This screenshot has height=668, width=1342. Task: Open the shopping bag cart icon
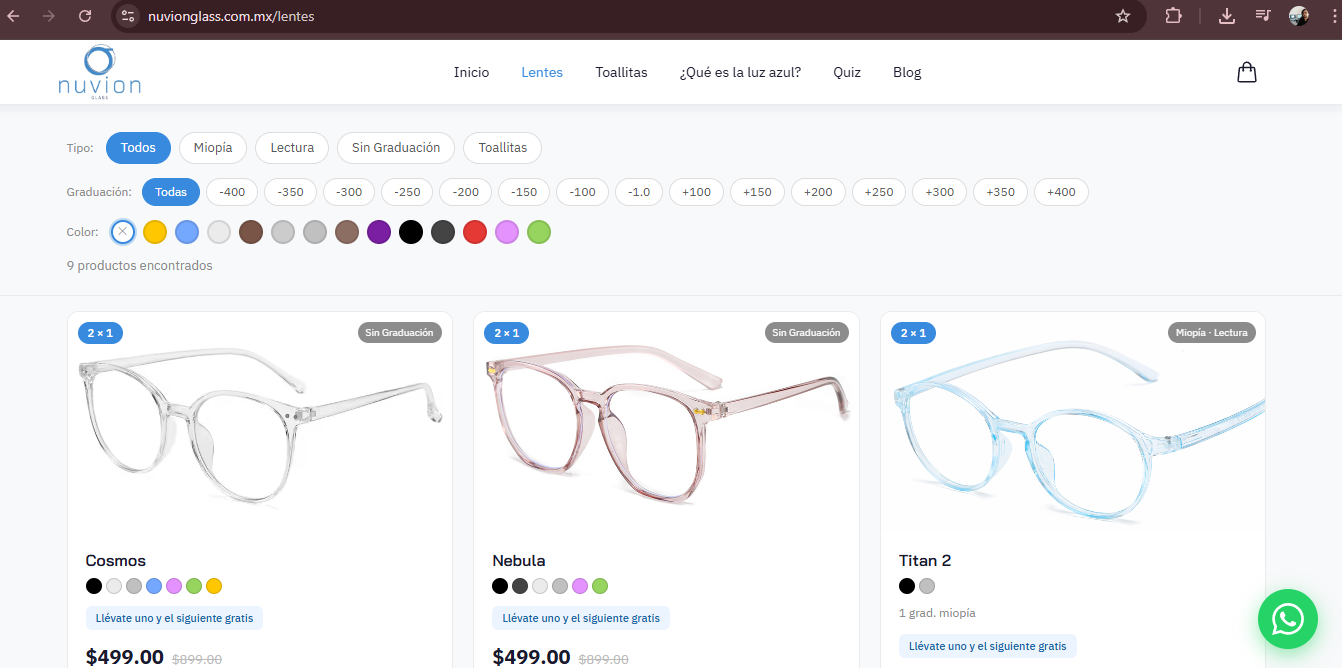point(1246,72)
